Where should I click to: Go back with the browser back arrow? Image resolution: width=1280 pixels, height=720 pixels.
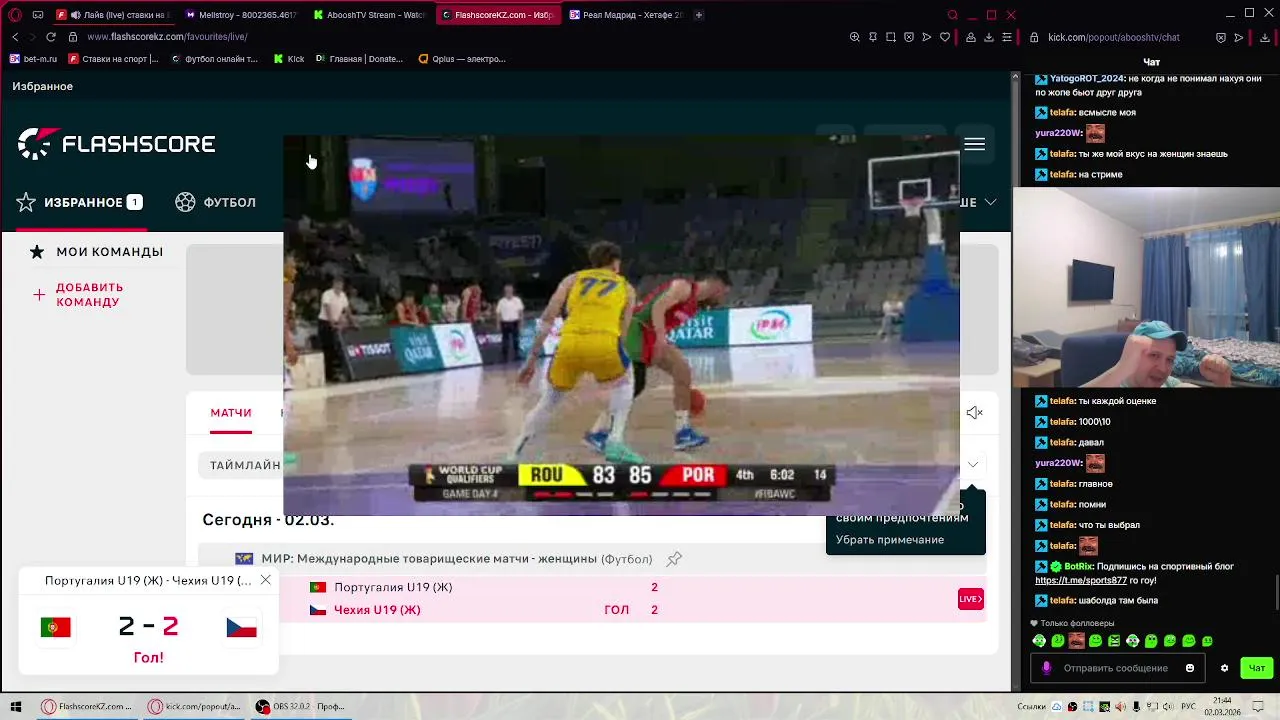click(15, 37)
